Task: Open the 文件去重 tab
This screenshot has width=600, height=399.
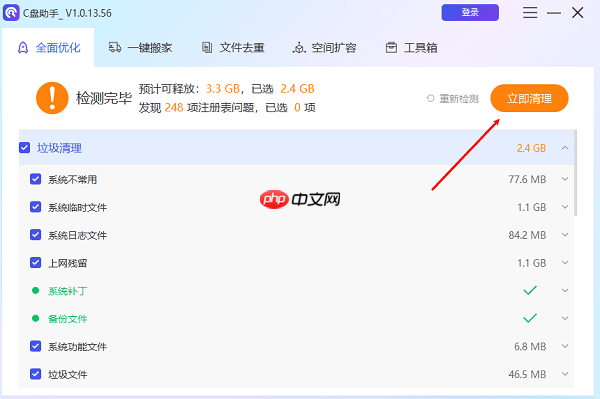Action: tap(233, 48)
